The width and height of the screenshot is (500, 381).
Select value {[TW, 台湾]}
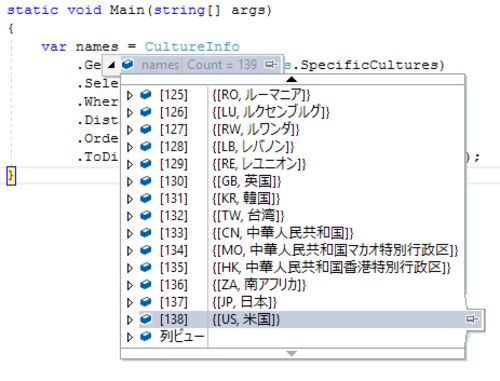coord(248,216)
